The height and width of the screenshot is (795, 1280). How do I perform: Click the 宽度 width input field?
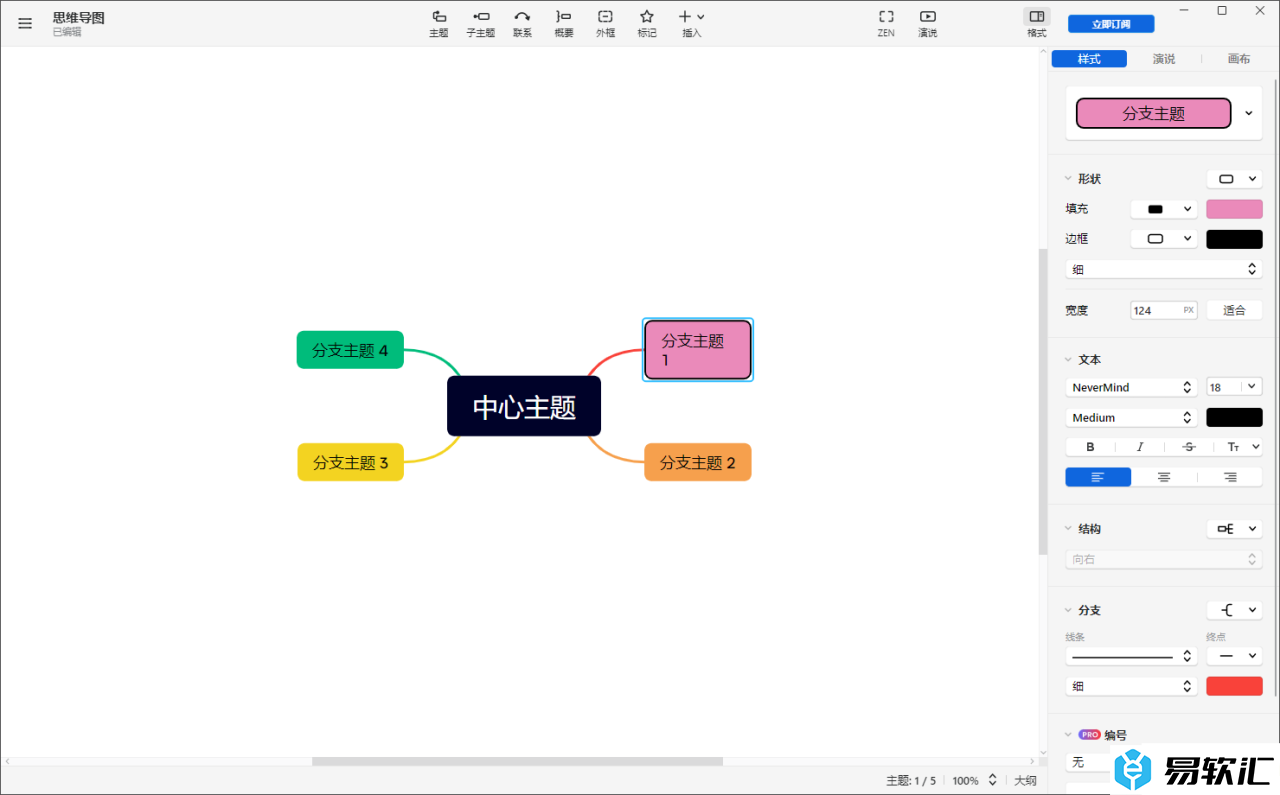coord(1164,310)
